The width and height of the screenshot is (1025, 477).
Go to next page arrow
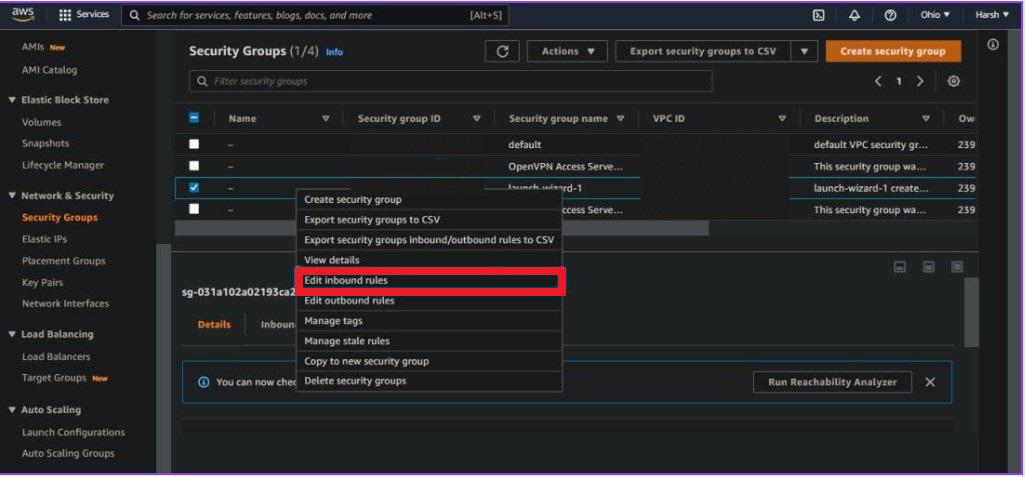pos(920,81)
